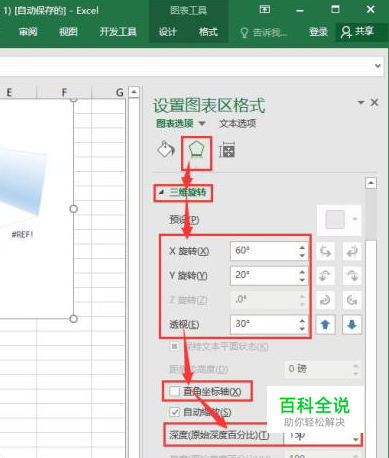Click the rotate X left arrow button

pyautogui.click(x=325, y=251)
